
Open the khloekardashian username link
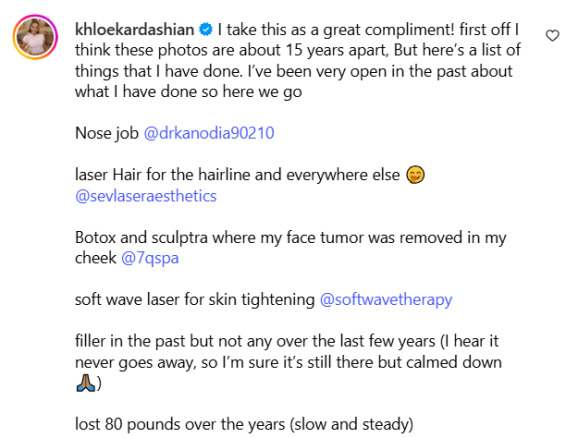(135, 30)
